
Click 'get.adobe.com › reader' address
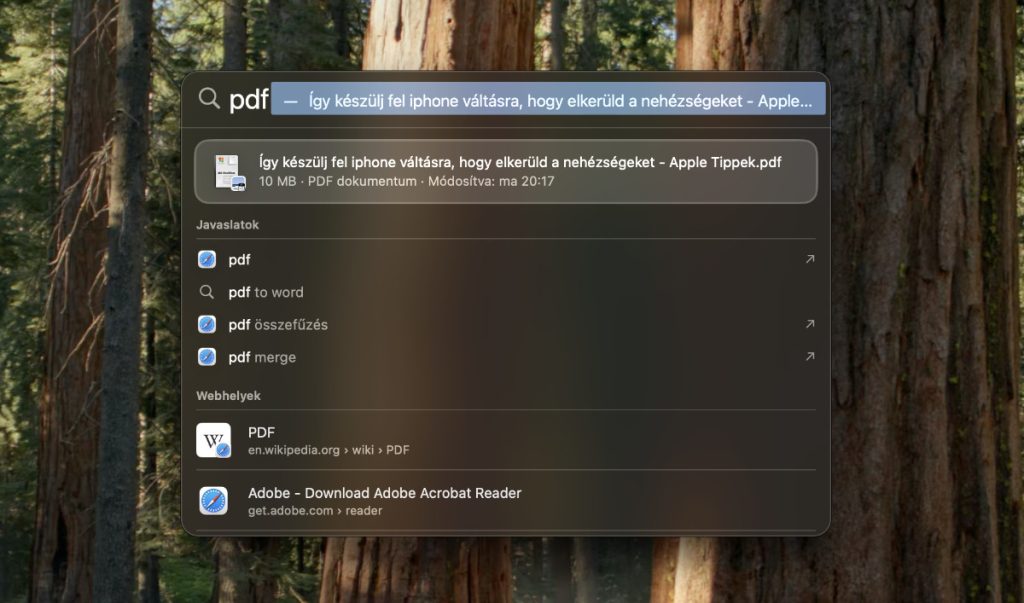(x=315, y=511)
